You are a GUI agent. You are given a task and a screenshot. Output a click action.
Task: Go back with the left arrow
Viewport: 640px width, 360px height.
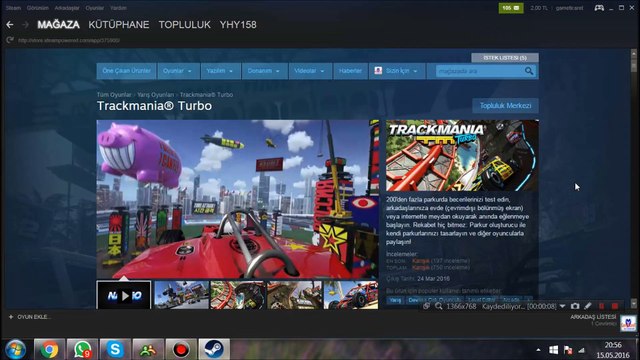[10, 25]
